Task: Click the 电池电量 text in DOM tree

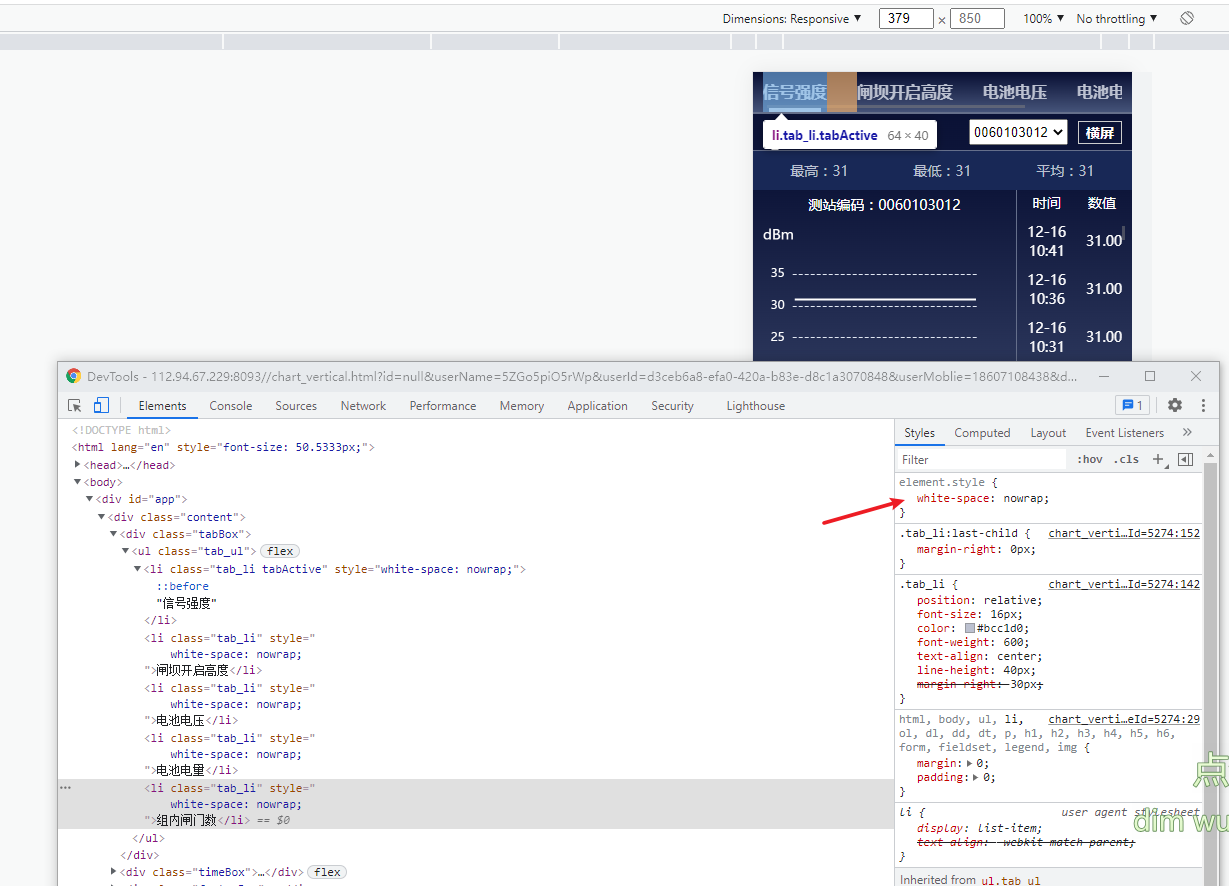Action: [x=181, y=770]
